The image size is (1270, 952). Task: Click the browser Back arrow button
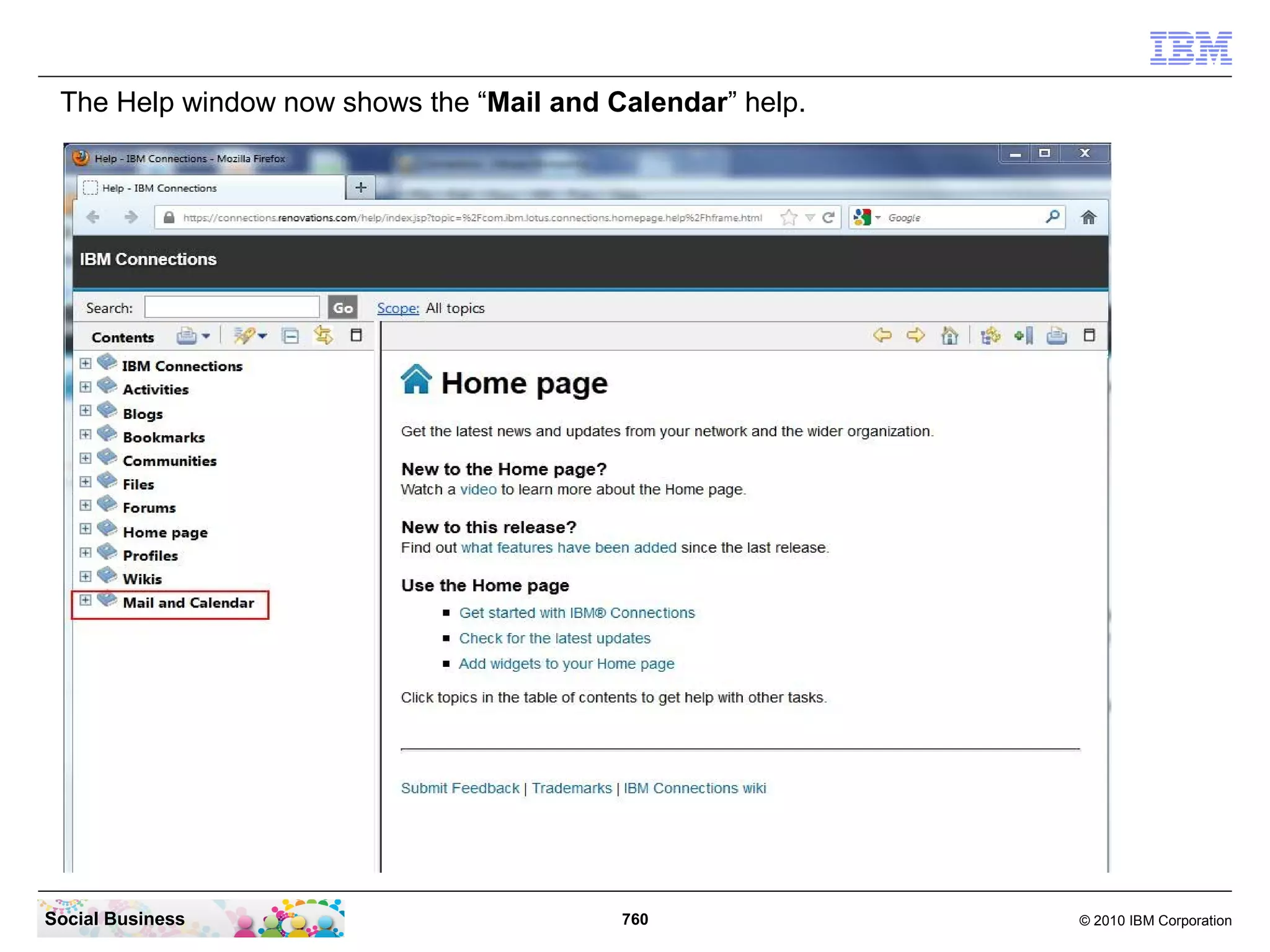93,217
